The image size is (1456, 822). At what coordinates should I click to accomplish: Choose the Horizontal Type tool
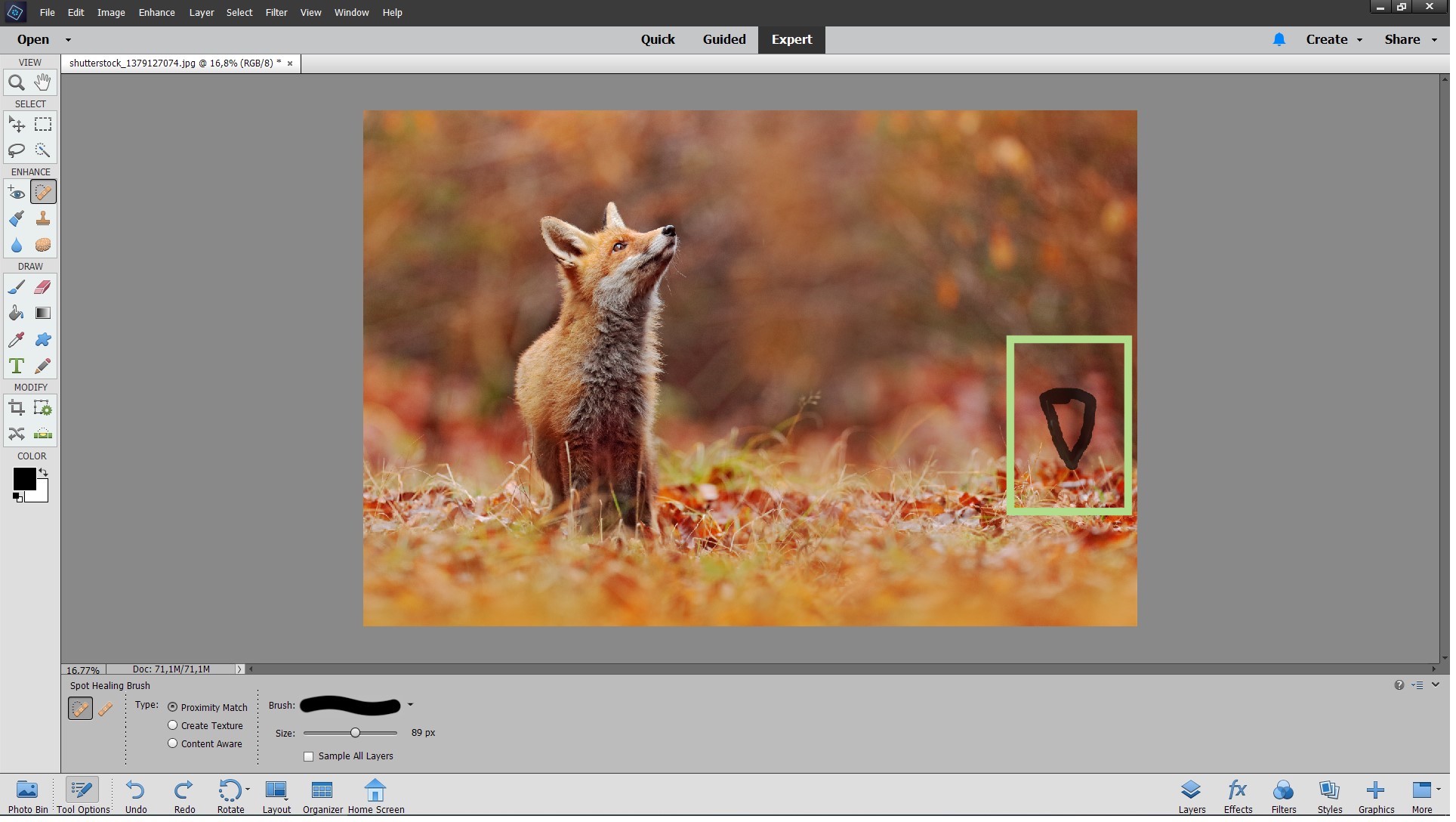click(x=16, y=366)
